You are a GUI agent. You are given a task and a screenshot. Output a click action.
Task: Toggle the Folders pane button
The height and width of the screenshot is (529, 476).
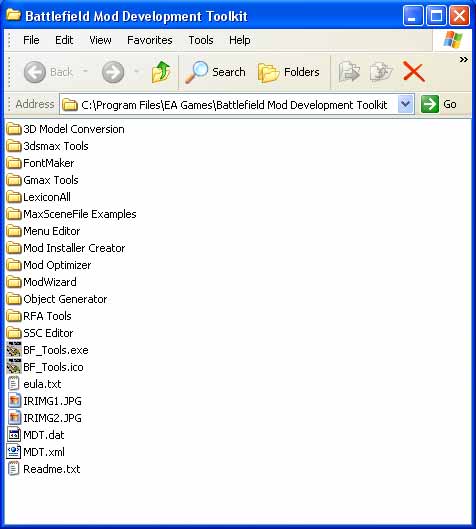pos(288,72)
